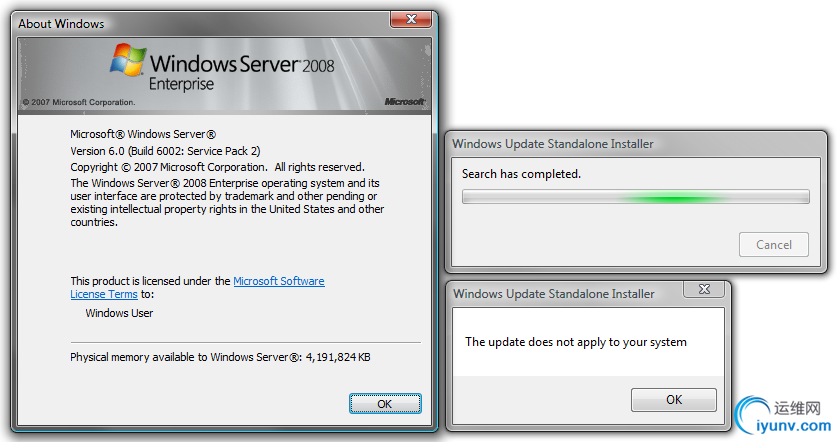The height and width of the screenshot is (442, 837).
Task: Click the "Windows User" licensee name
Action: pyautogui.click(x=119, y=313)
